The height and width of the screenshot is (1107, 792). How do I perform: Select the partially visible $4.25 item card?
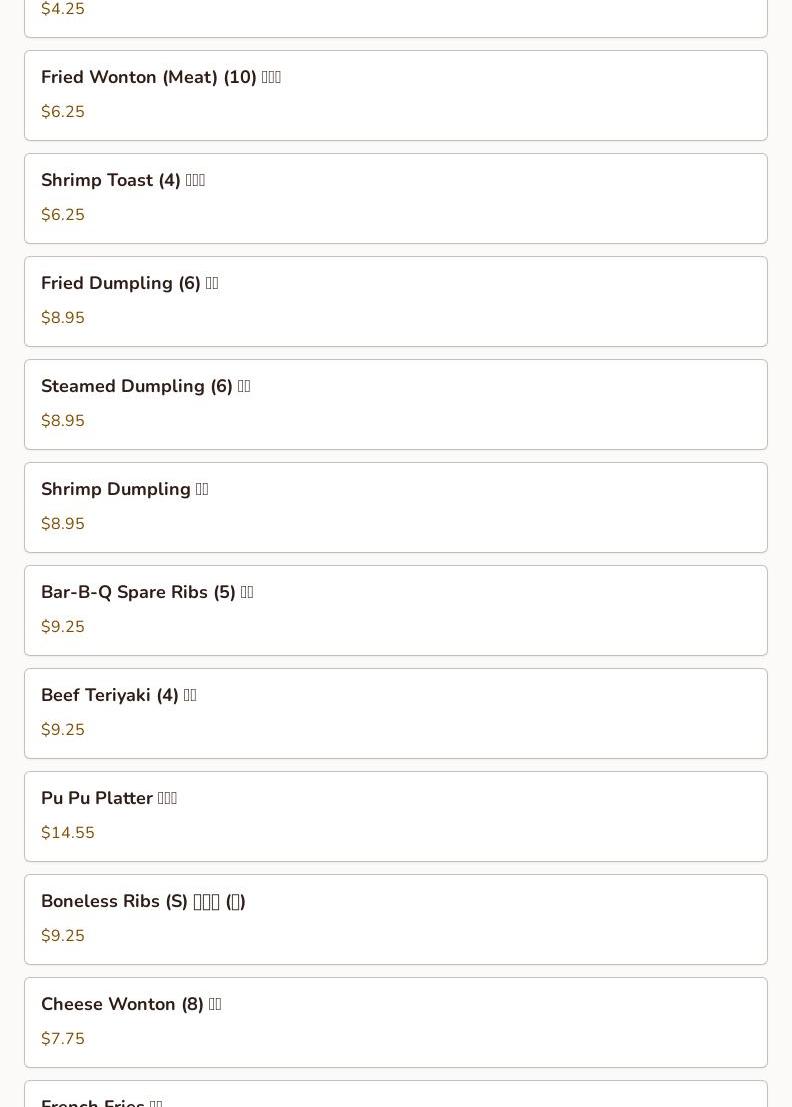[x=395, y=18]
